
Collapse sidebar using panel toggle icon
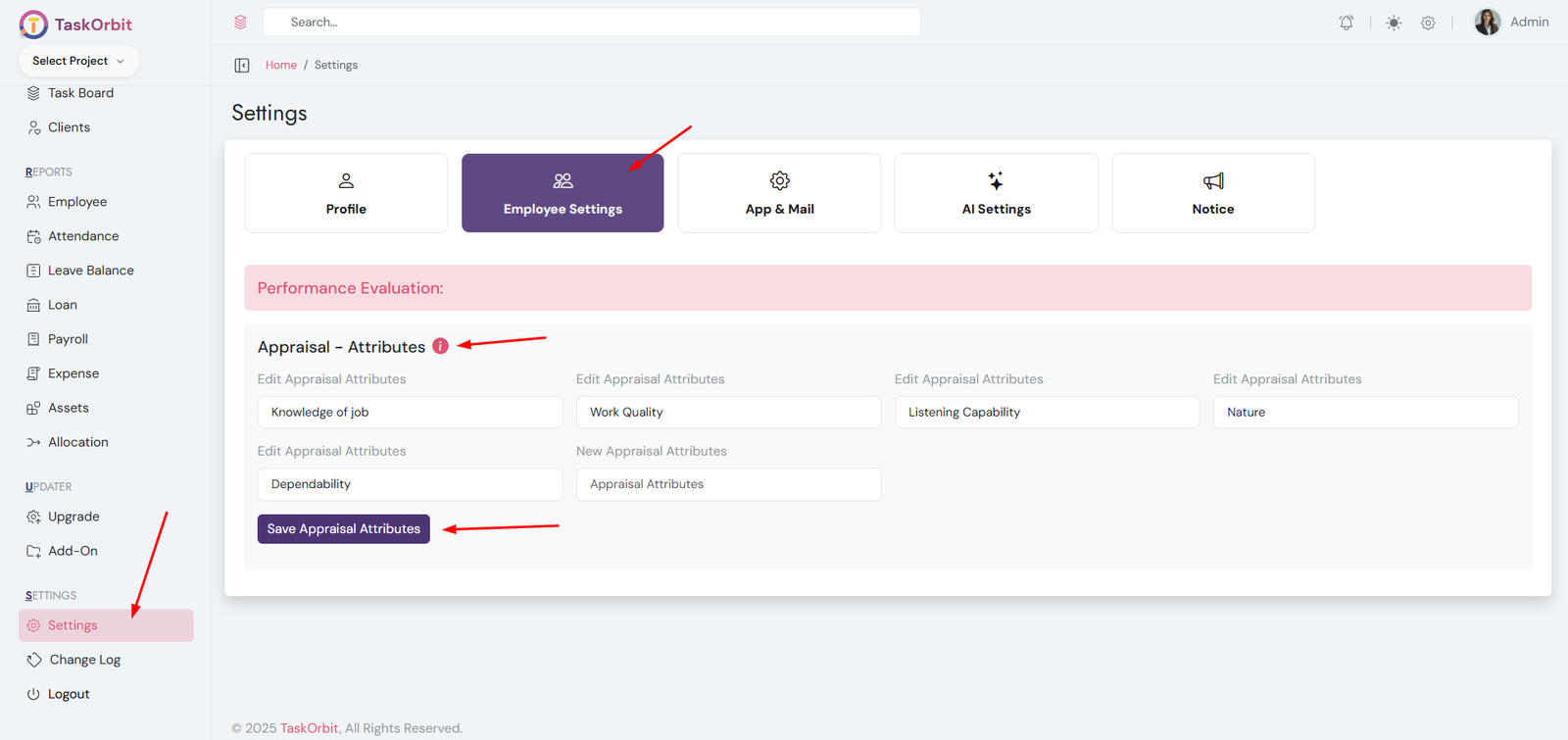click(242, 66)
